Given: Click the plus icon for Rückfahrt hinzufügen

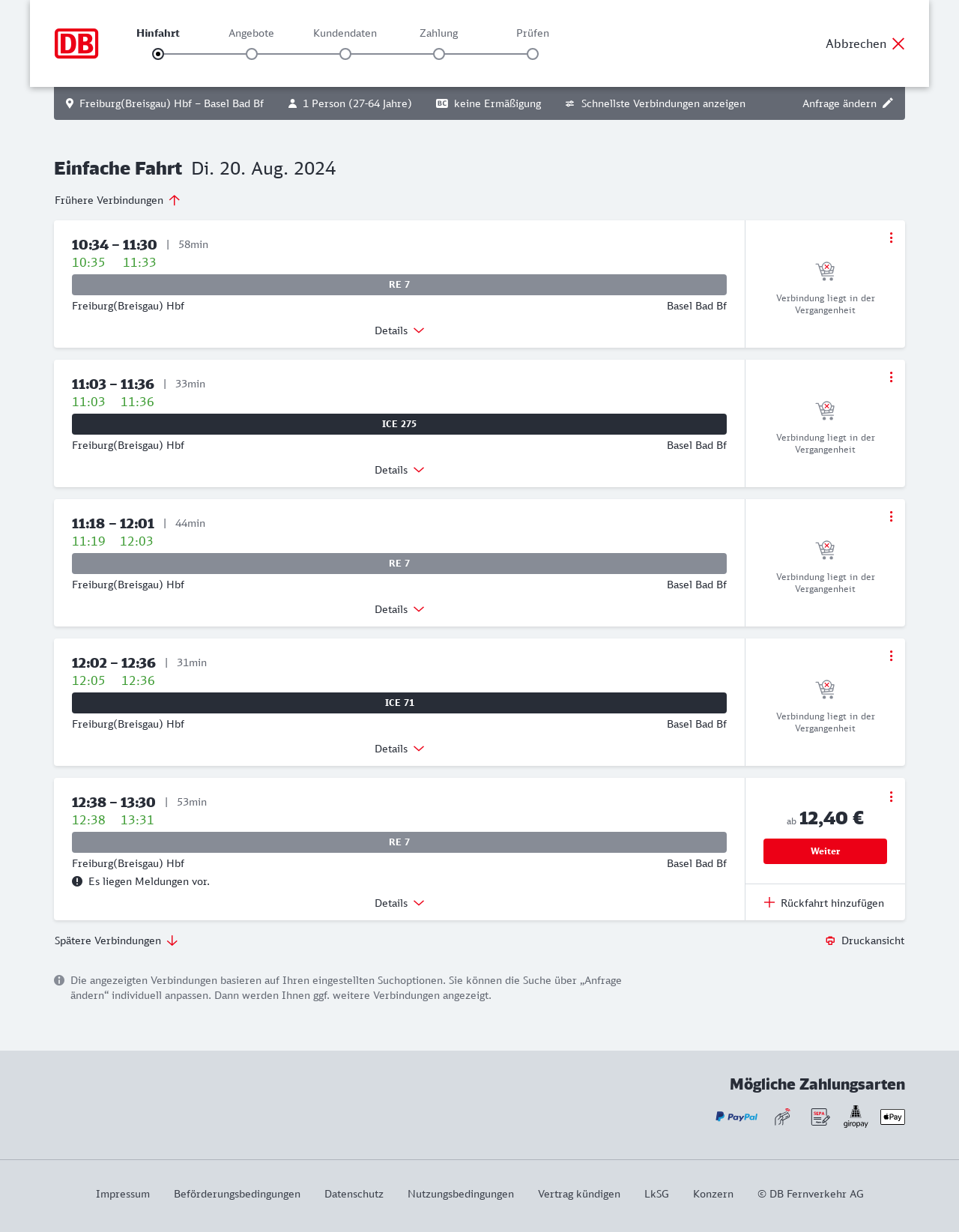Looking at the screenshot, I should point(769,902).
